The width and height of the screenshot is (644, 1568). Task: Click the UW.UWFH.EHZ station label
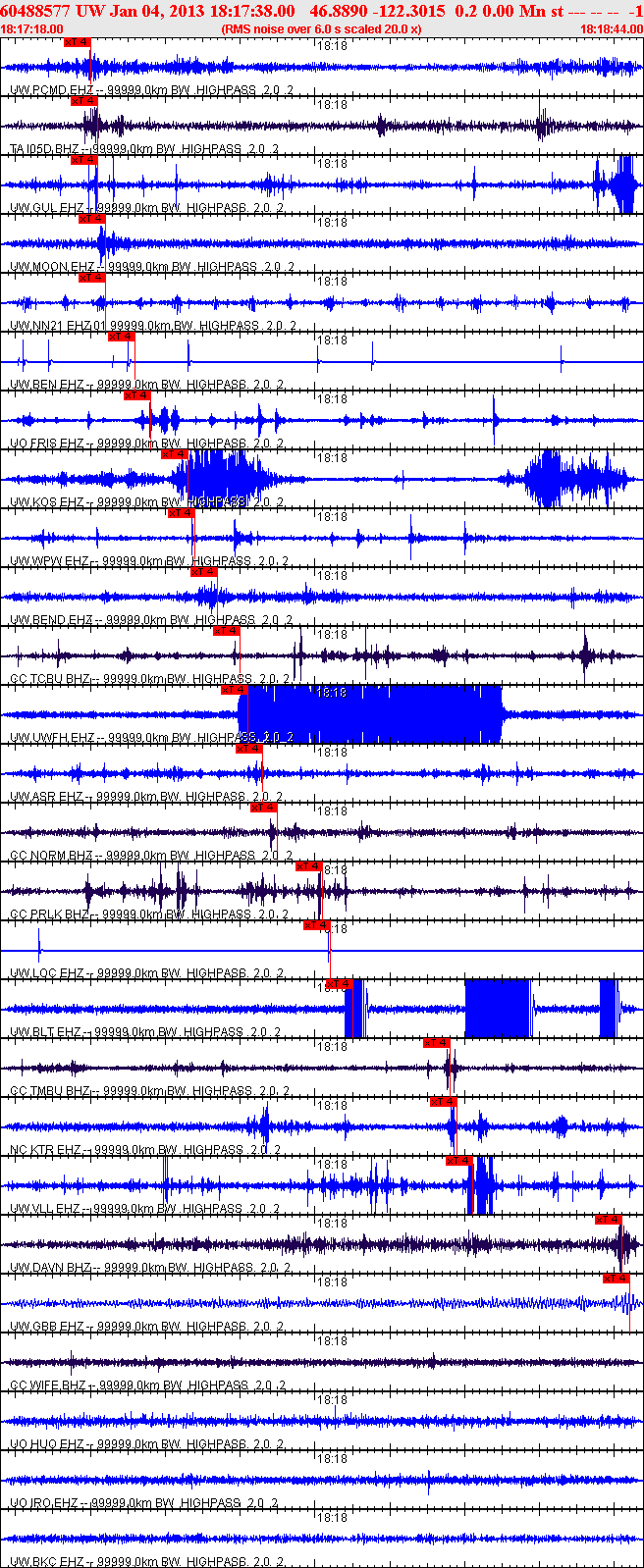pos(152,738)
